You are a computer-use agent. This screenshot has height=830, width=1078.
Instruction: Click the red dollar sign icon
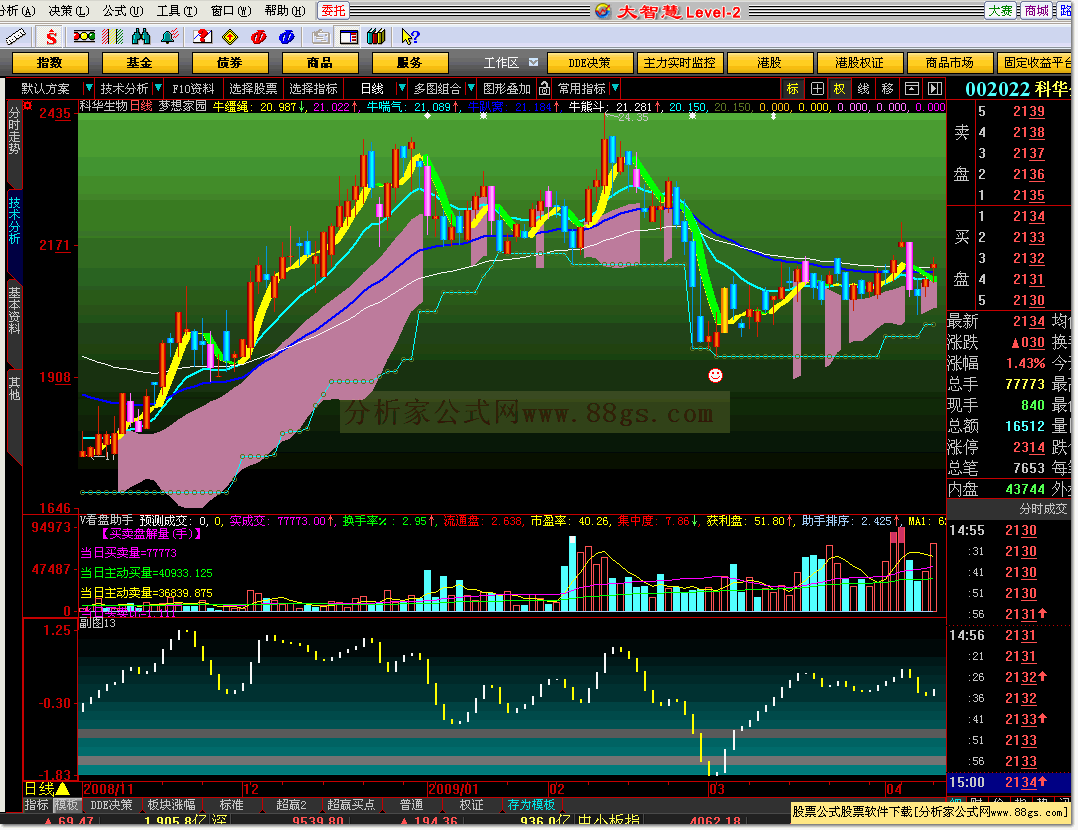coord(51,36)
